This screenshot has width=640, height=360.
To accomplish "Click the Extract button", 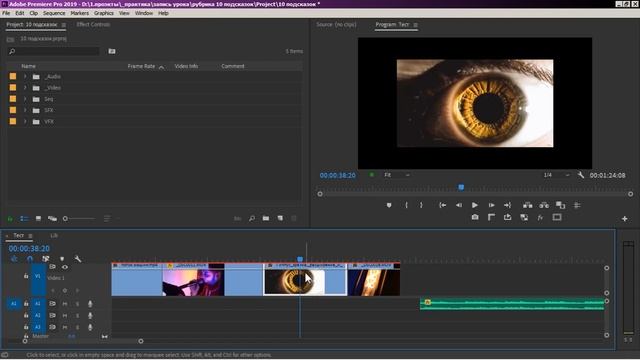I will pyautogui.click(x=544, y=205).
